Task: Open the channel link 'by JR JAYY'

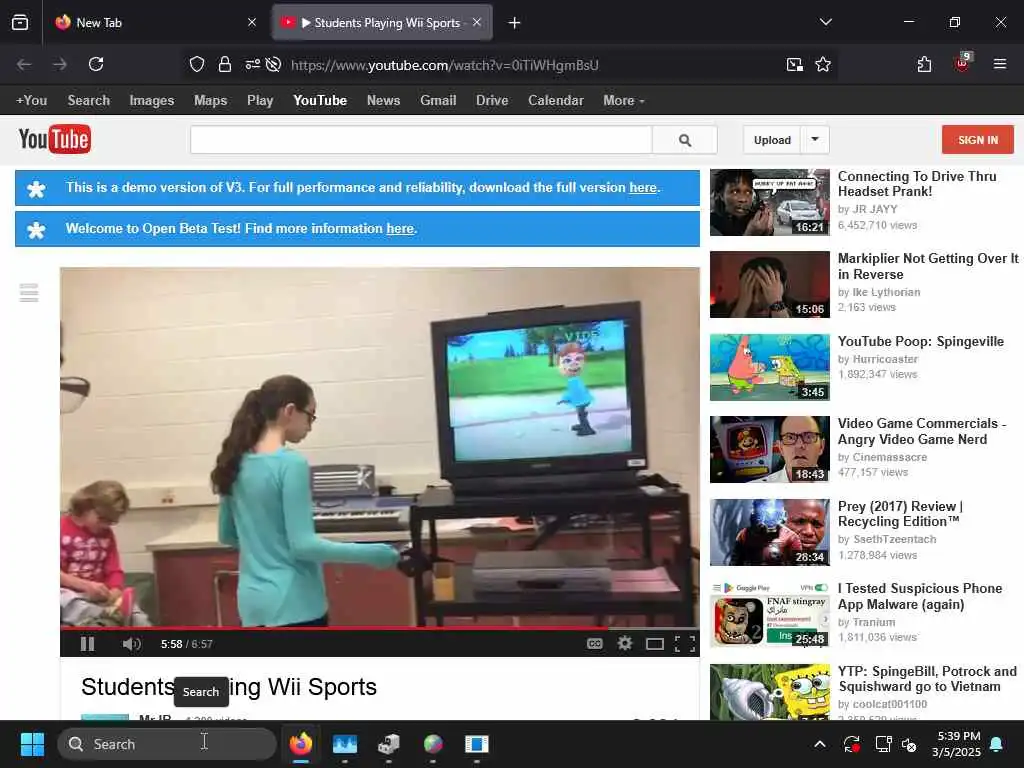Action: [x=868, y=210]
